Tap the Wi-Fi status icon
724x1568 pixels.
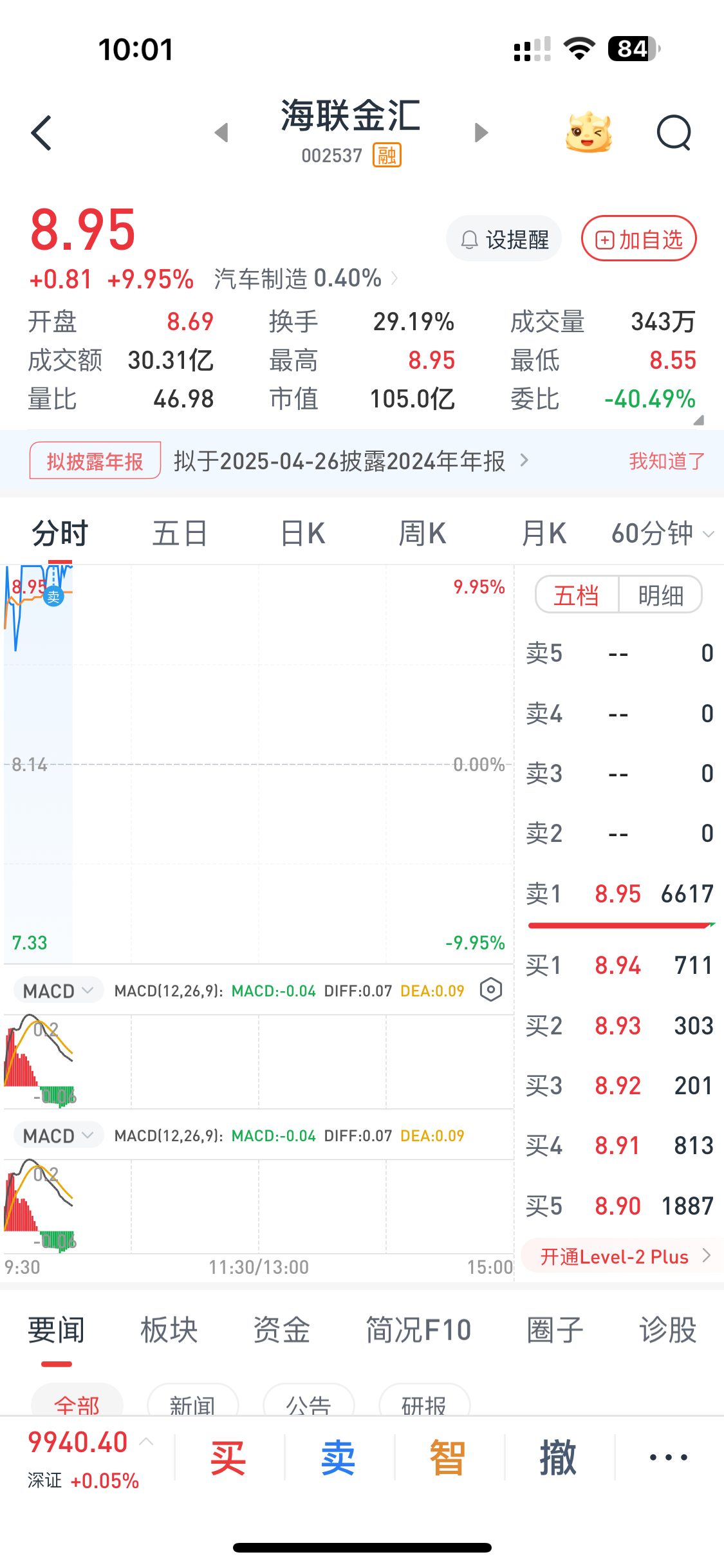tap(579, 49)
